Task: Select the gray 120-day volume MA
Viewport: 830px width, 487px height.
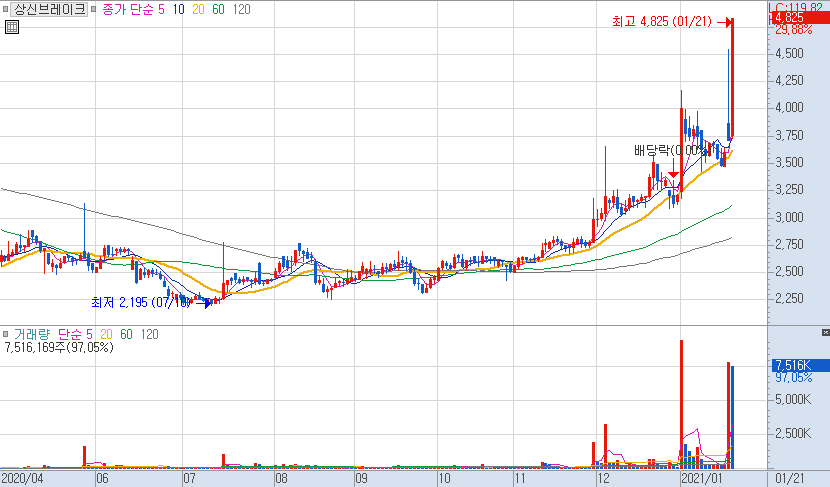Action: (x=149, y=334)
